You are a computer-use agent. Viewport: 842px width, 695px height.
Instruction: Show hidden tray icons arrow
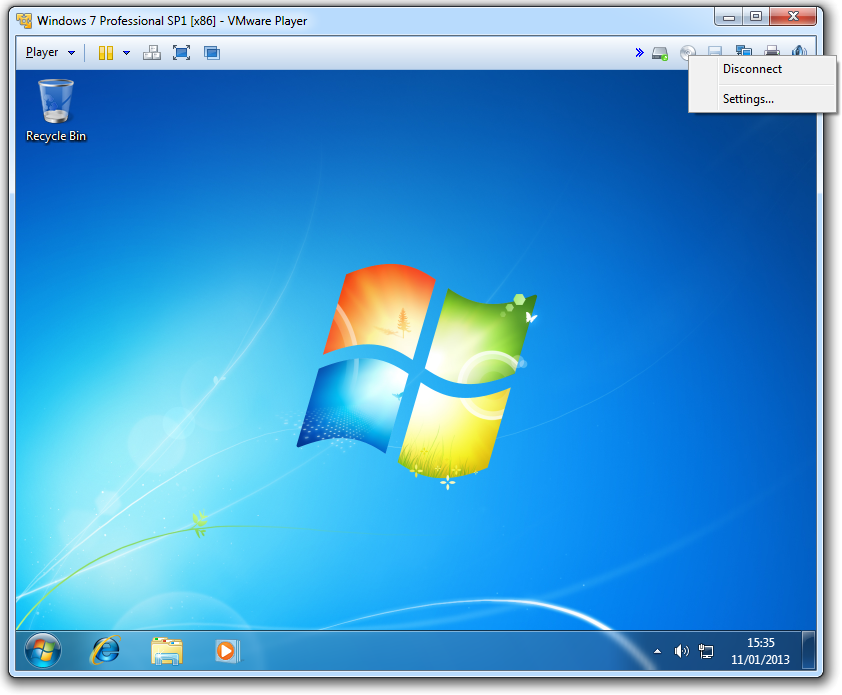coord(657,651)
